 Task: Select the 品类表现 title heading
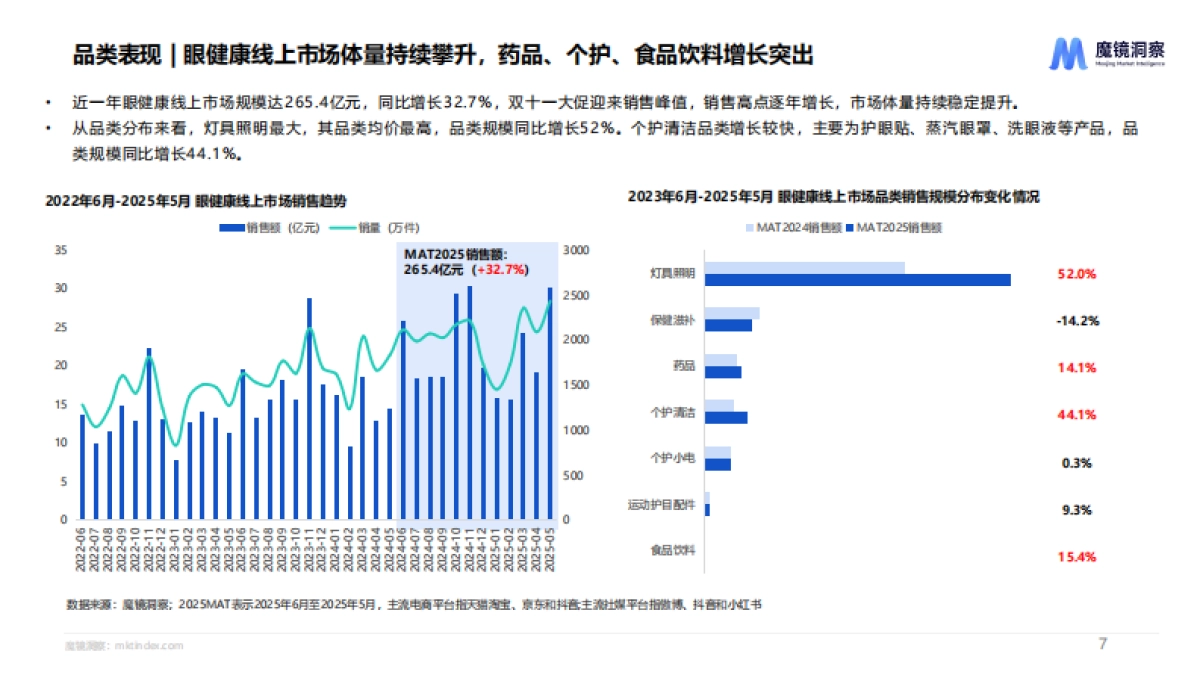[100, 53]
